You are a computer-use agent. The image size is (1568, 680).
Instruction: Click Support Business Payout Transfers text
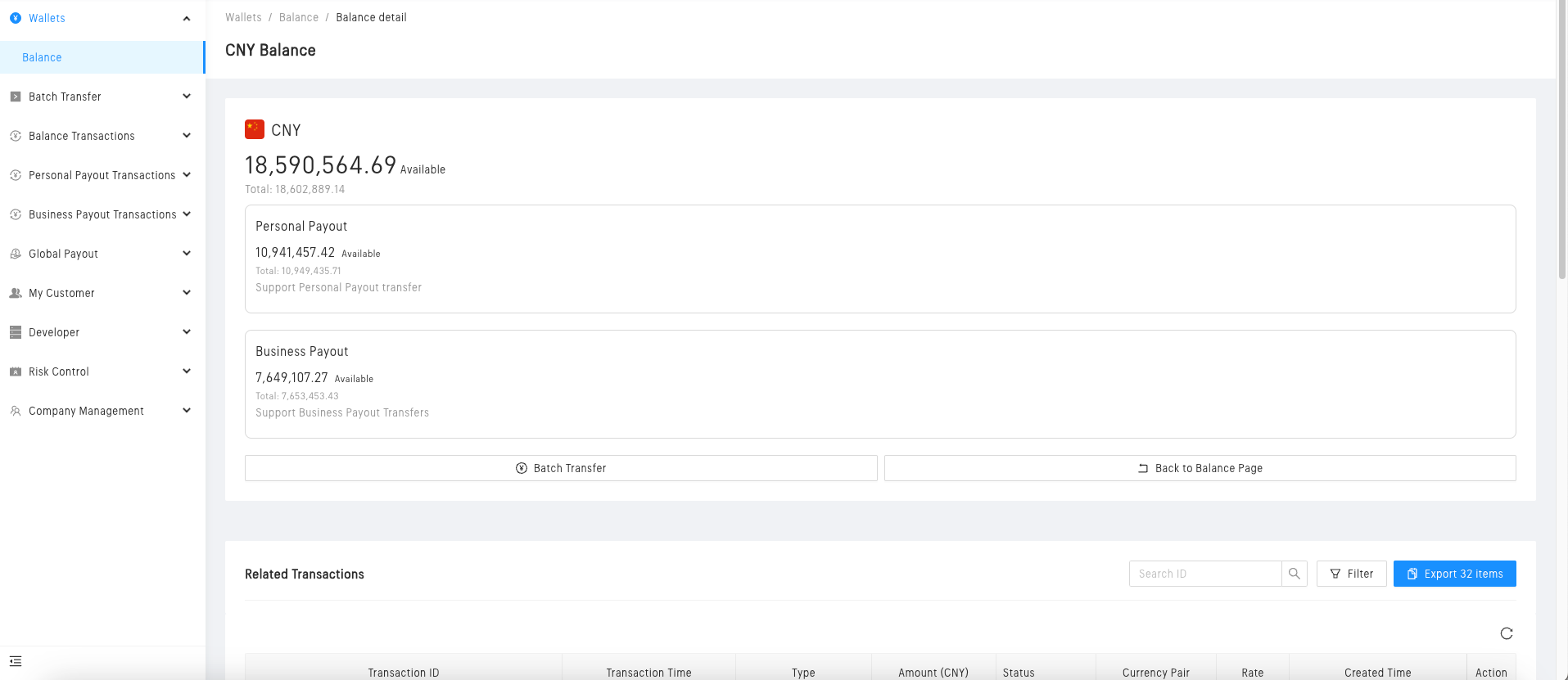tap(342, 412)
